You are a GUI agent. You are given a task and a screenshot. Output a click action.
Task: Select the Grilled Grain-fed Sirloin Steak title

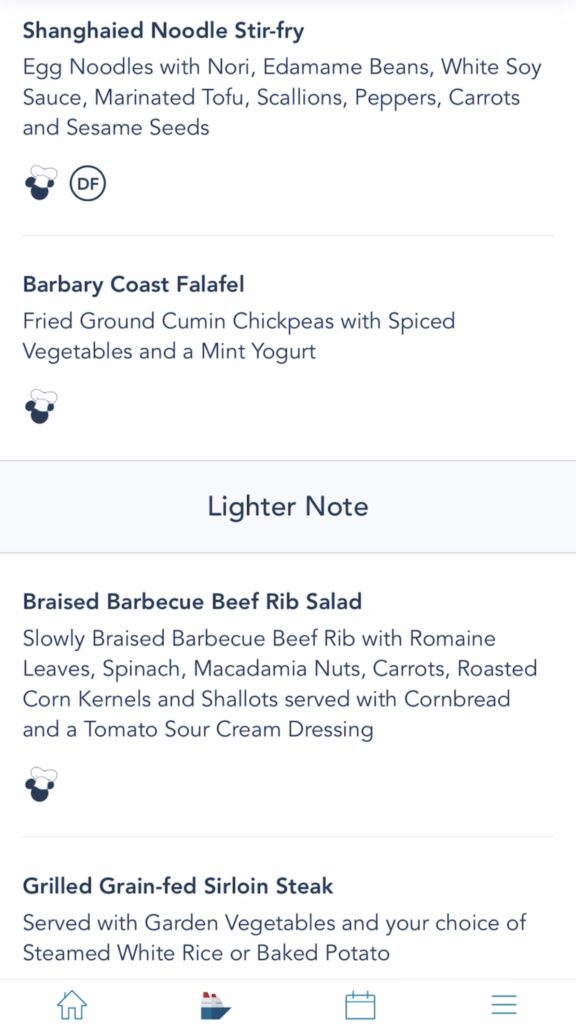(x=178, y=886)
